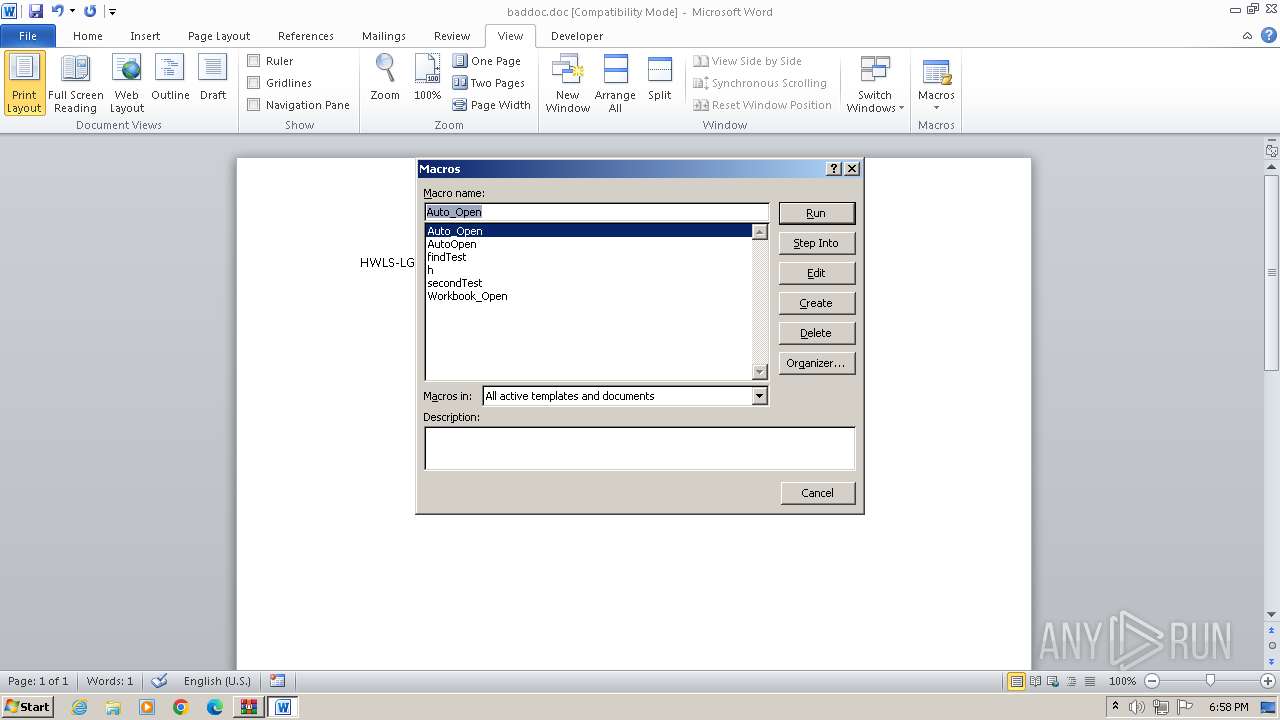Click the Description text box

click(x=640, y=448)
